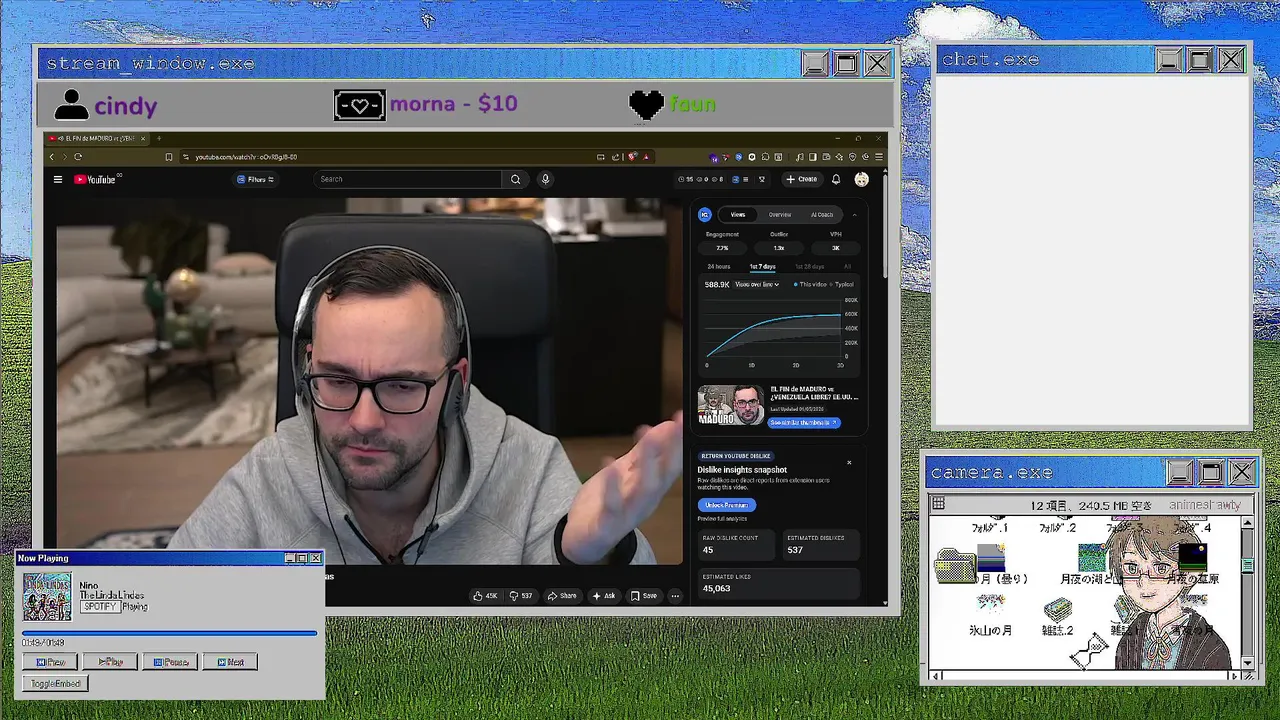This screenshot has width=1280, height=720.
Task: Click Unlock Premium button
Action: (726, 505)
